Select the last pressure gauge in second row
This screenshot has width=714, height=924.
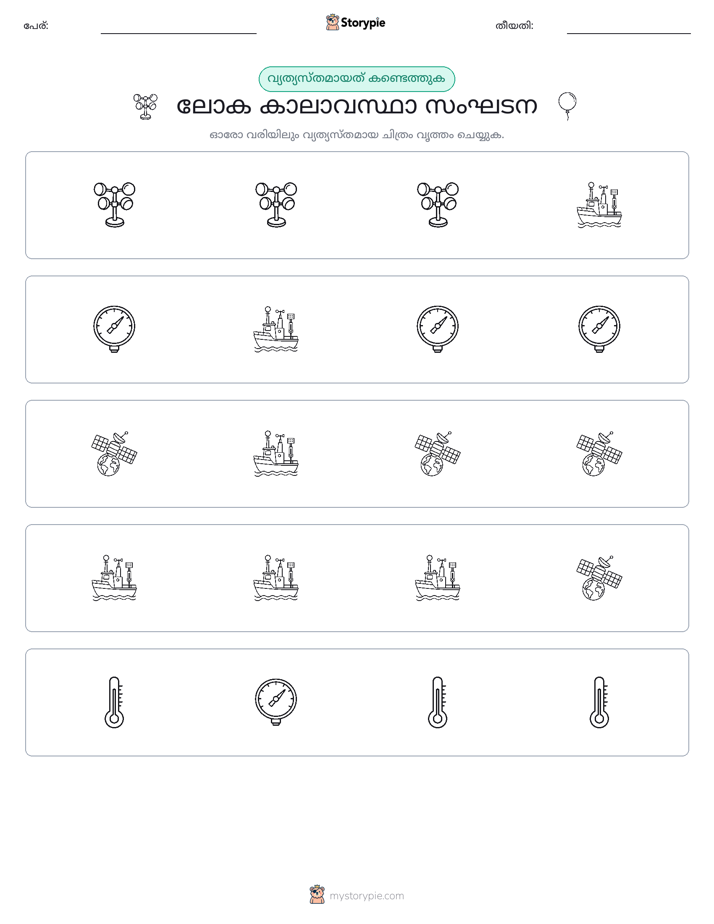[x=599, y=329]
